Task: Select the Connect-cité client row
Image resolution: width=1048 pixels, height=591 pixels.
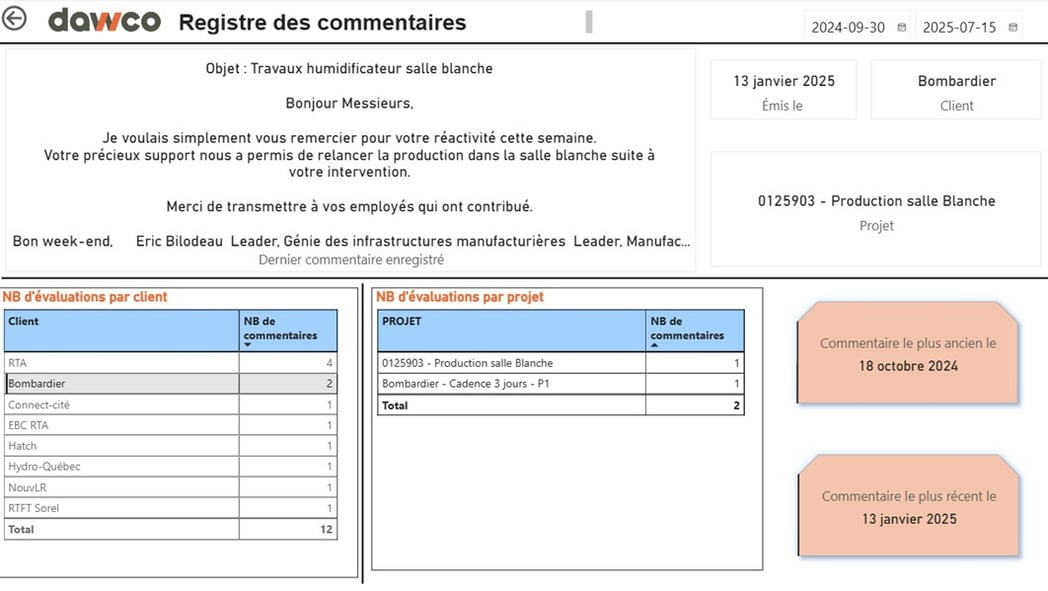Action: click(170, 404)
